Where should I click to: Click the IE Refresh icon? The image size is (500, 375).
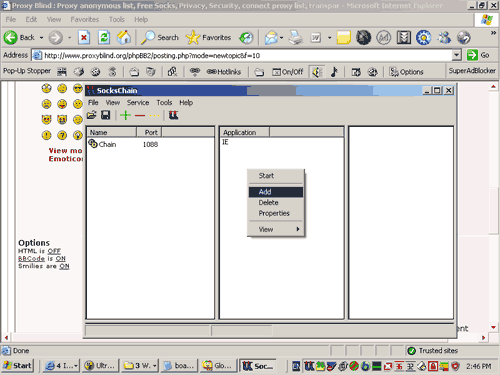coord(104,37)
